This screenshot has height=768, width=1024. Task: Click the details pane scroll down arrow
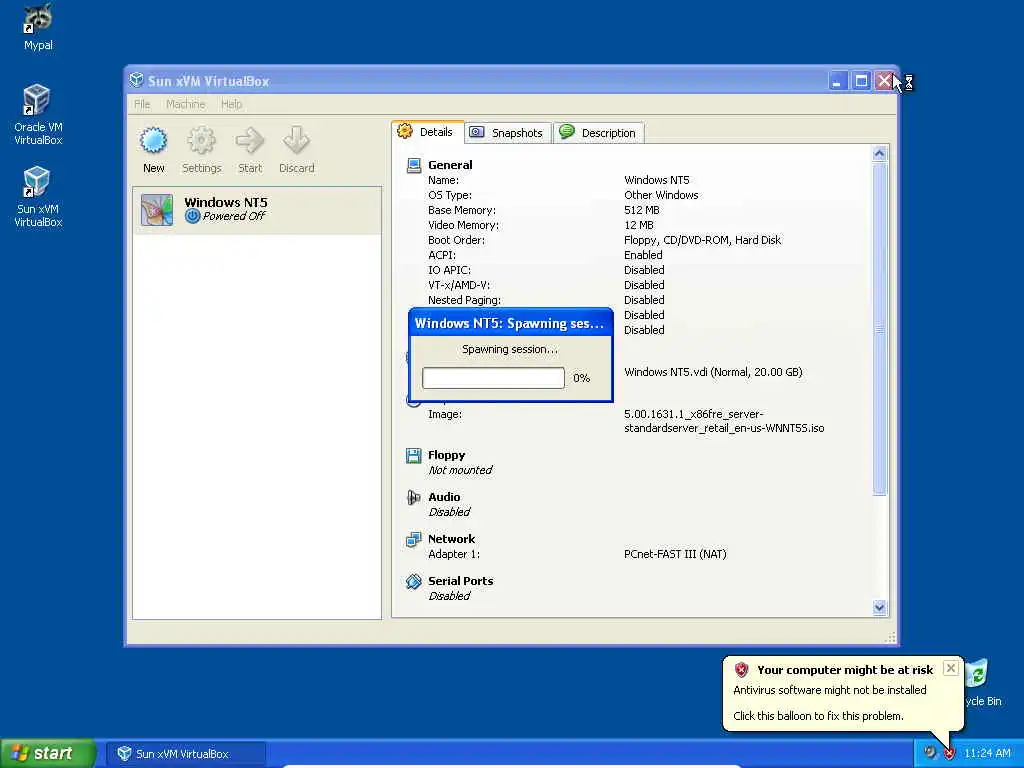[879, 607]
